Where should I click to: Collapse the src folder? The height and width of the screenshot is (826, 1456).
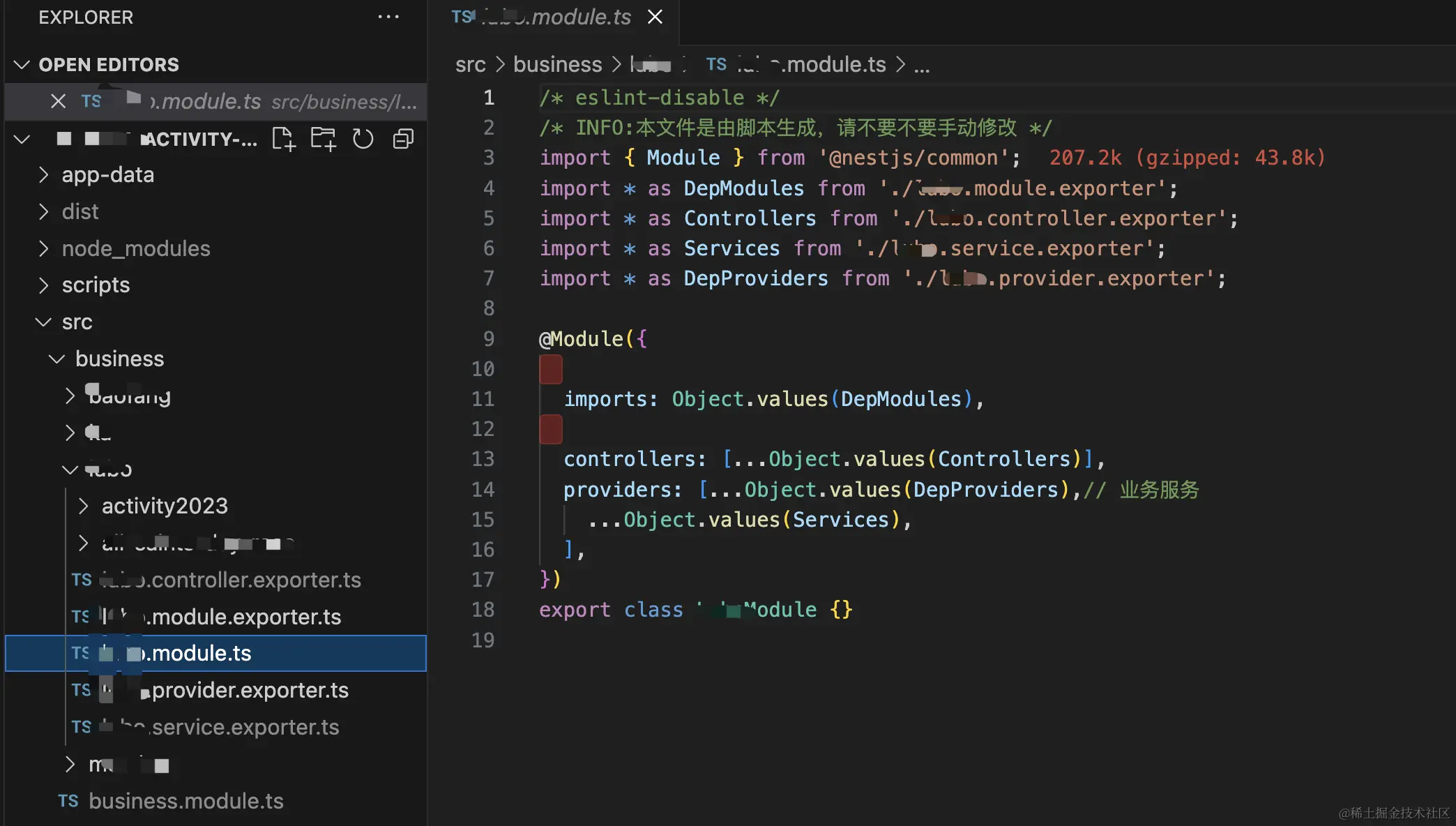(x=77, y=322)
